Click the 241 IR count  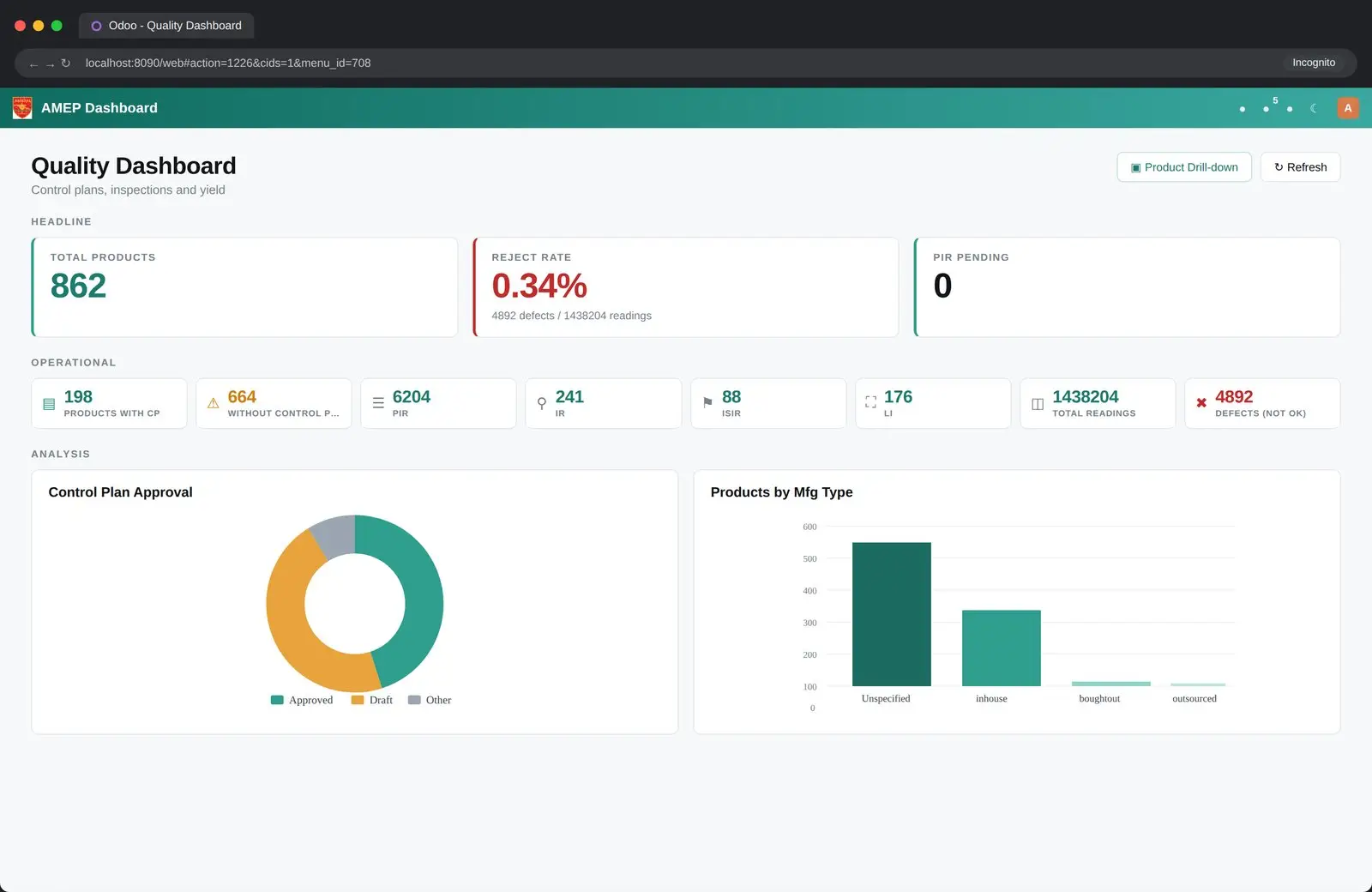click(x=569, y=396)
